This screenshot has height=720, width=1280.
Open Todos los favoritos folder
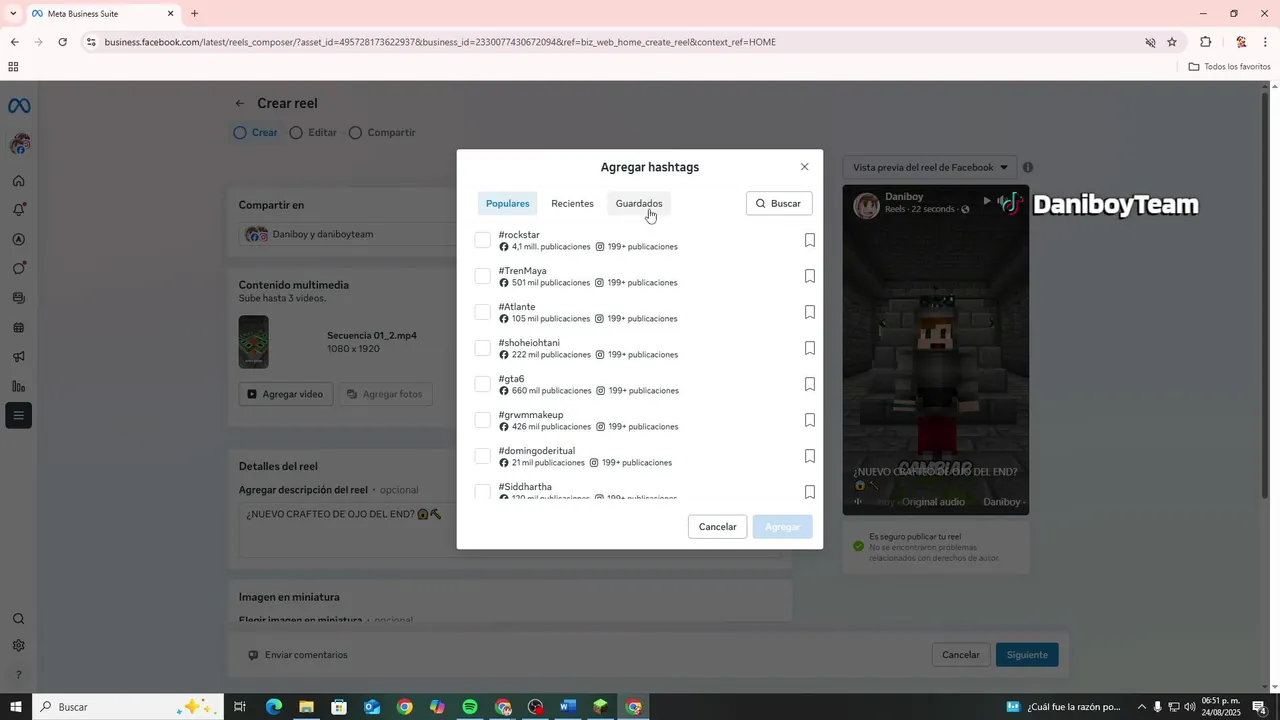pyautogui.click(x=1230, y=67)
